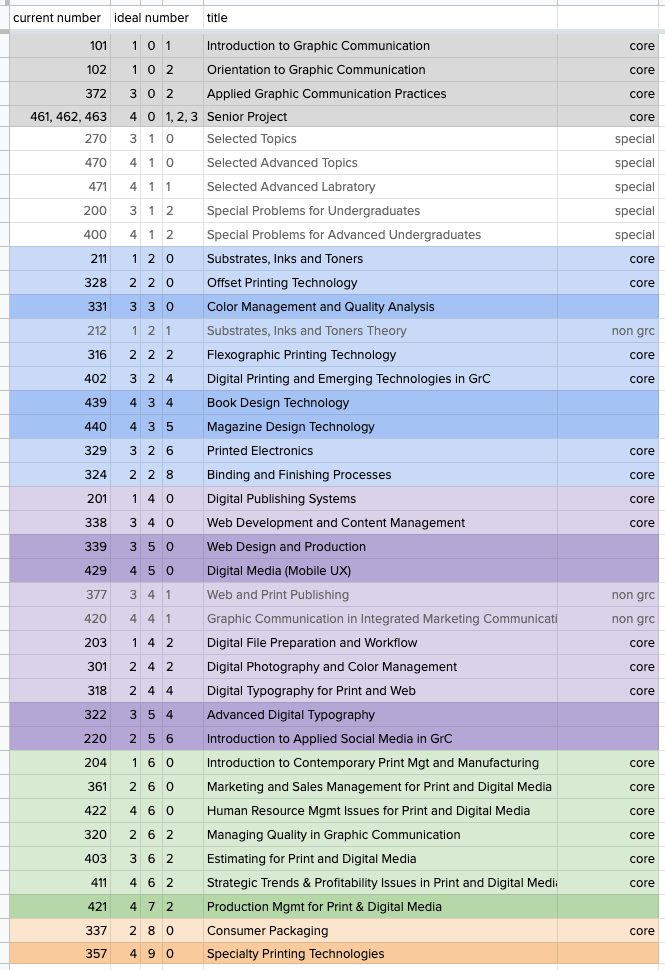This screenshot has height=970, width=665.
Task: Select the 'title' column header
Action: [380, 18]
